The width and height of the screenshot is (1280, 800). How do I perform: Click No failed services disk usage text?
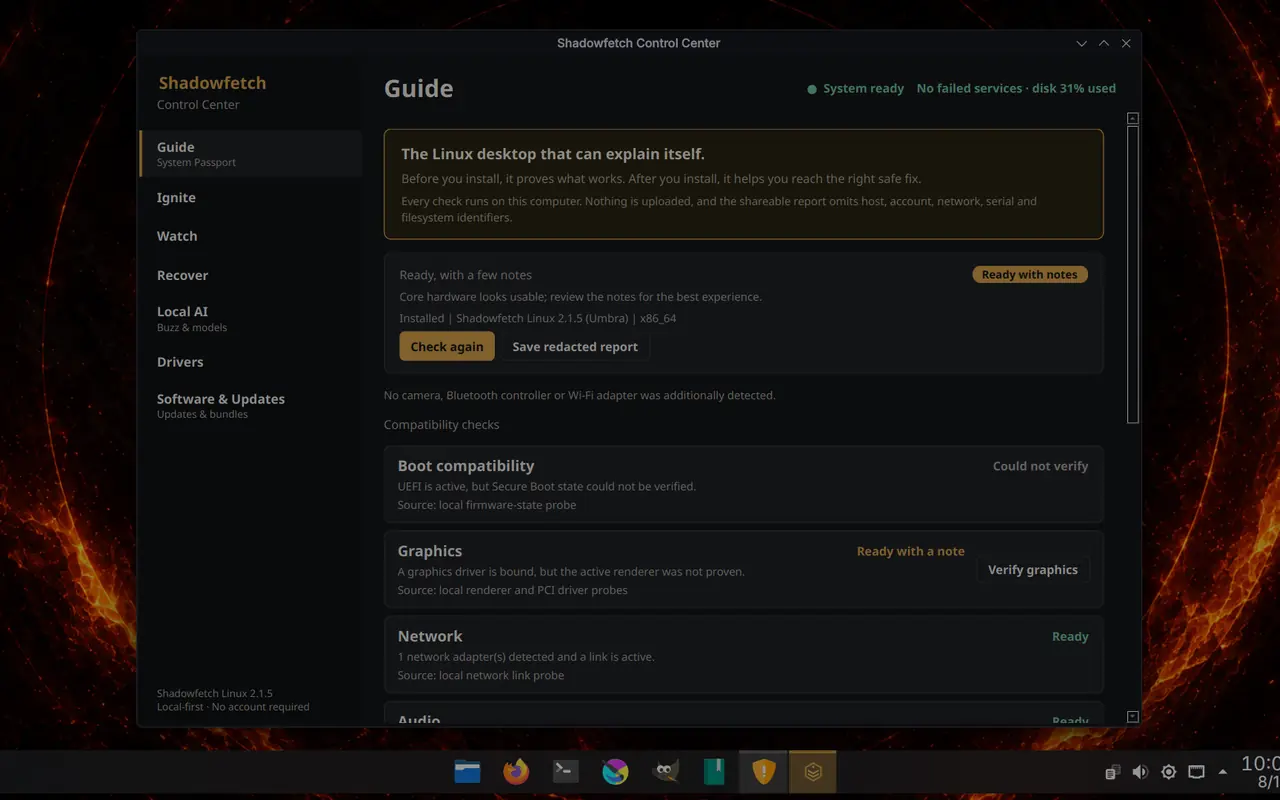tap(1016, 88)
